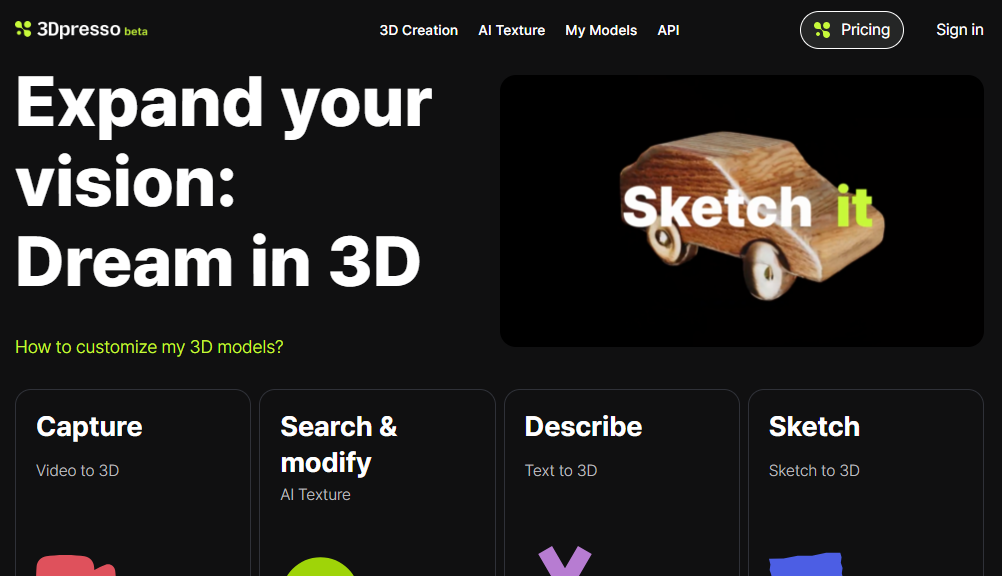Select the API navigation item
This screenshot has height=576, width=1002.
pyautogui.click(x=668, y=30)
